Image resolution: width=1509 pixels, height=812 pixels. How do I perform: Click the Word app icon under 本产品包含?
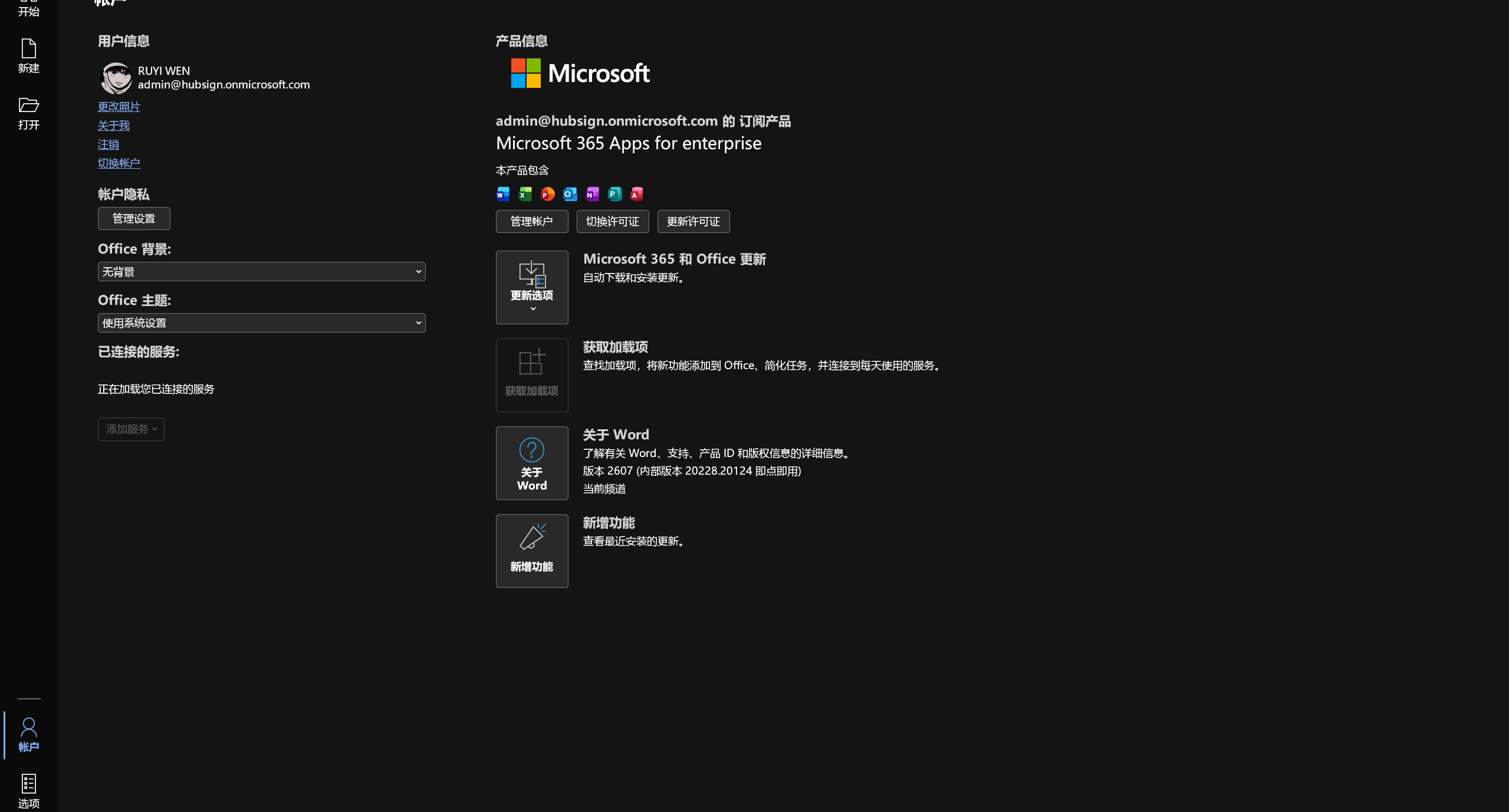503,194
